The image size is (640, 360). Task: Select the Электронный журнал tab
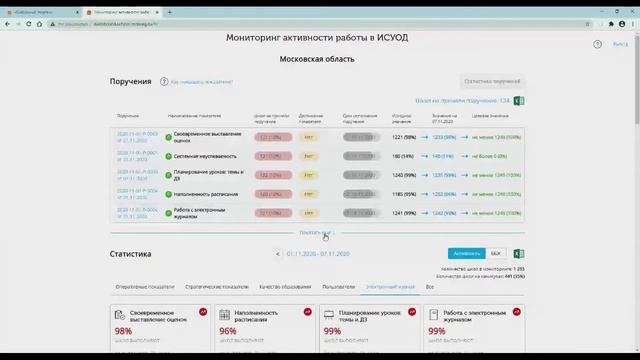[x=390, y=287]
